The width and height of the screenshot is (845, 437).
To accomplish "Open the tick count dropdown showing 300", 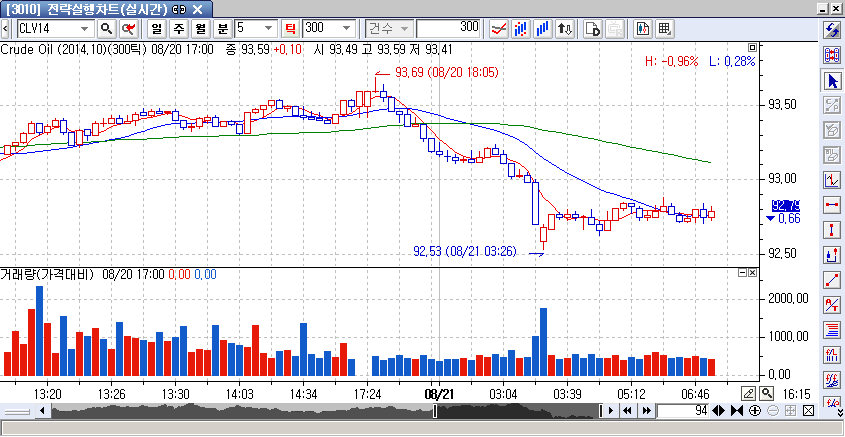I will point(349,28).
